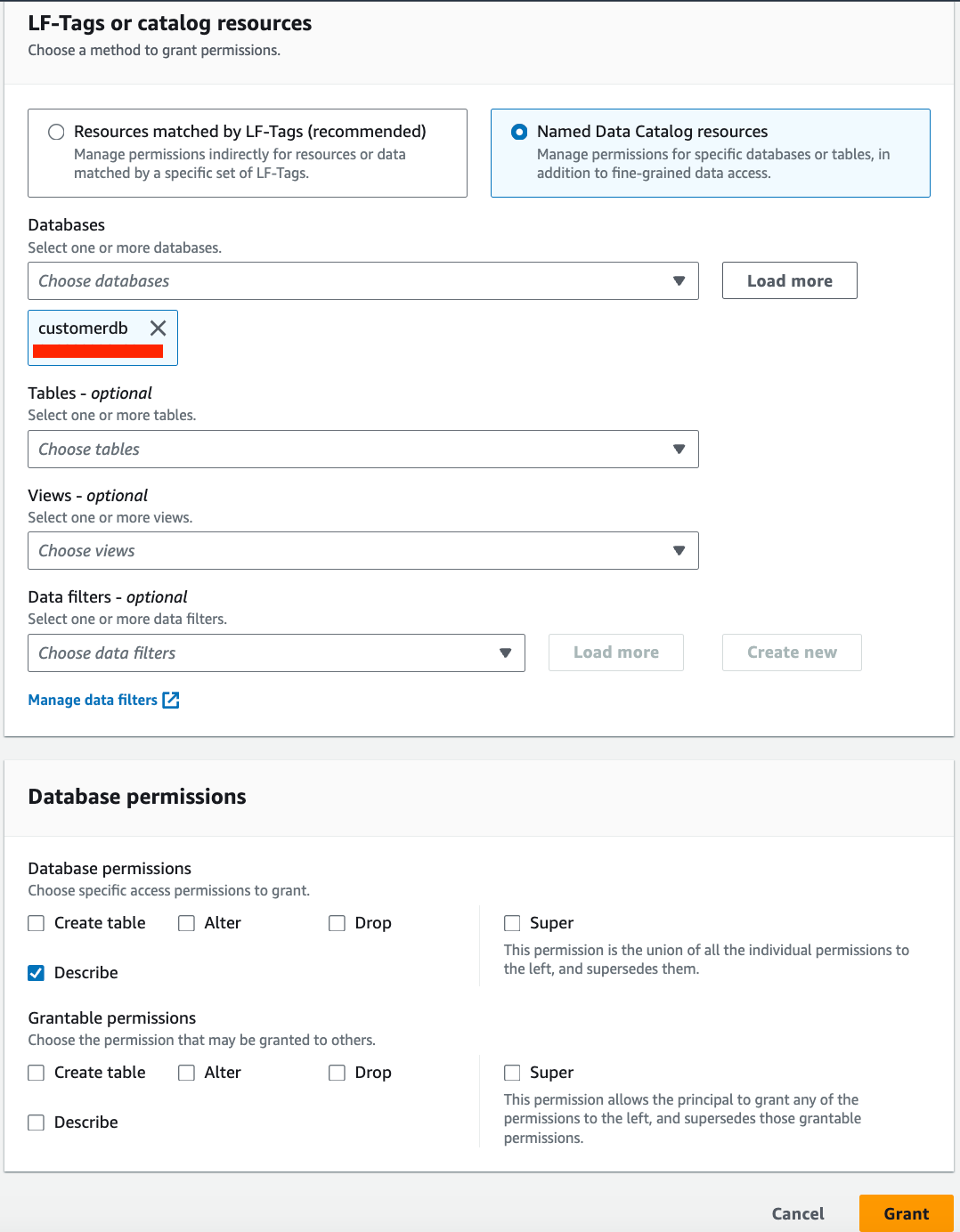Viewport: 960px width, 1232px height.
Task: Enable Super under Database permissions
Action: pyautogui.click(x=512, y=923)
